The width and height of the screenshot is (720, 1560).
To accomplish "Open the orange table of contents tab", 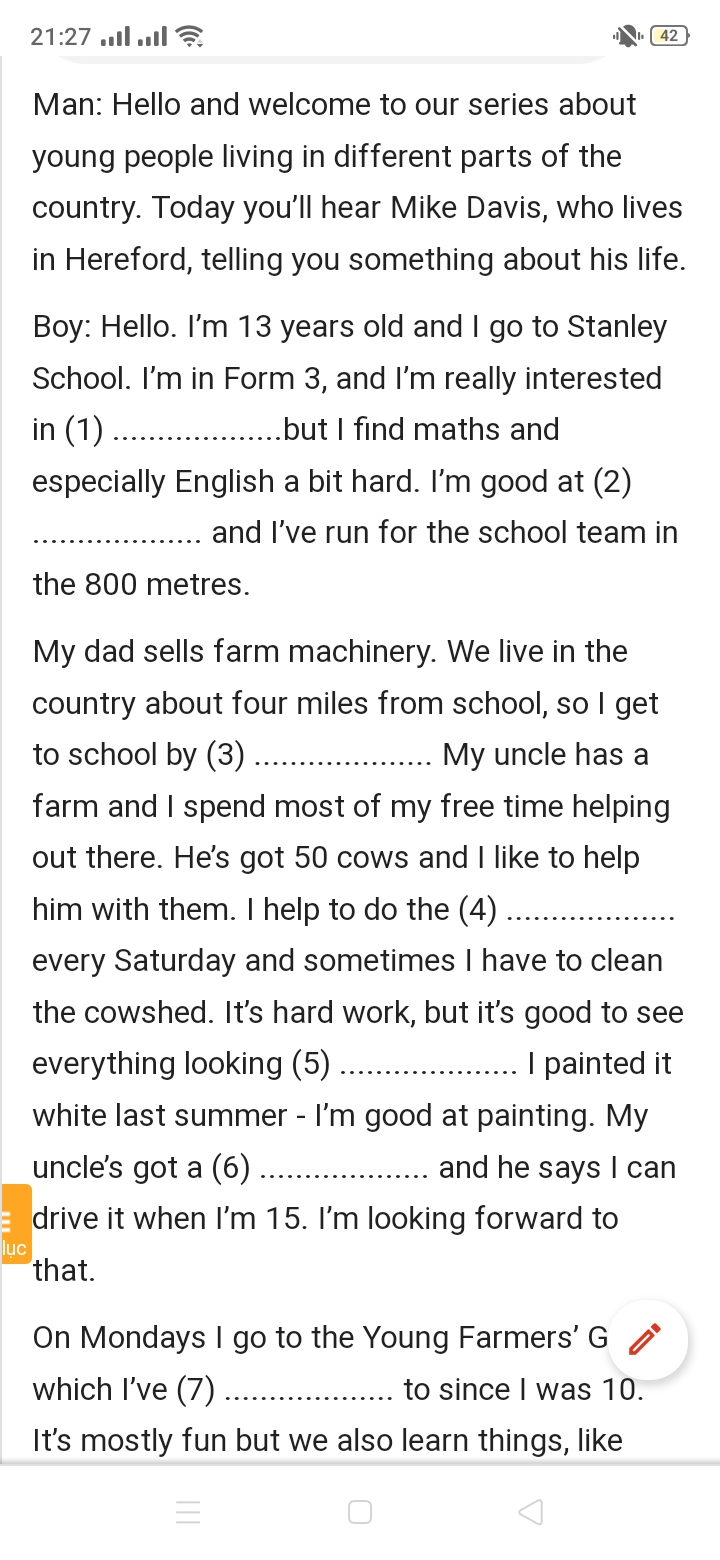I will (x=15, y=1224).
